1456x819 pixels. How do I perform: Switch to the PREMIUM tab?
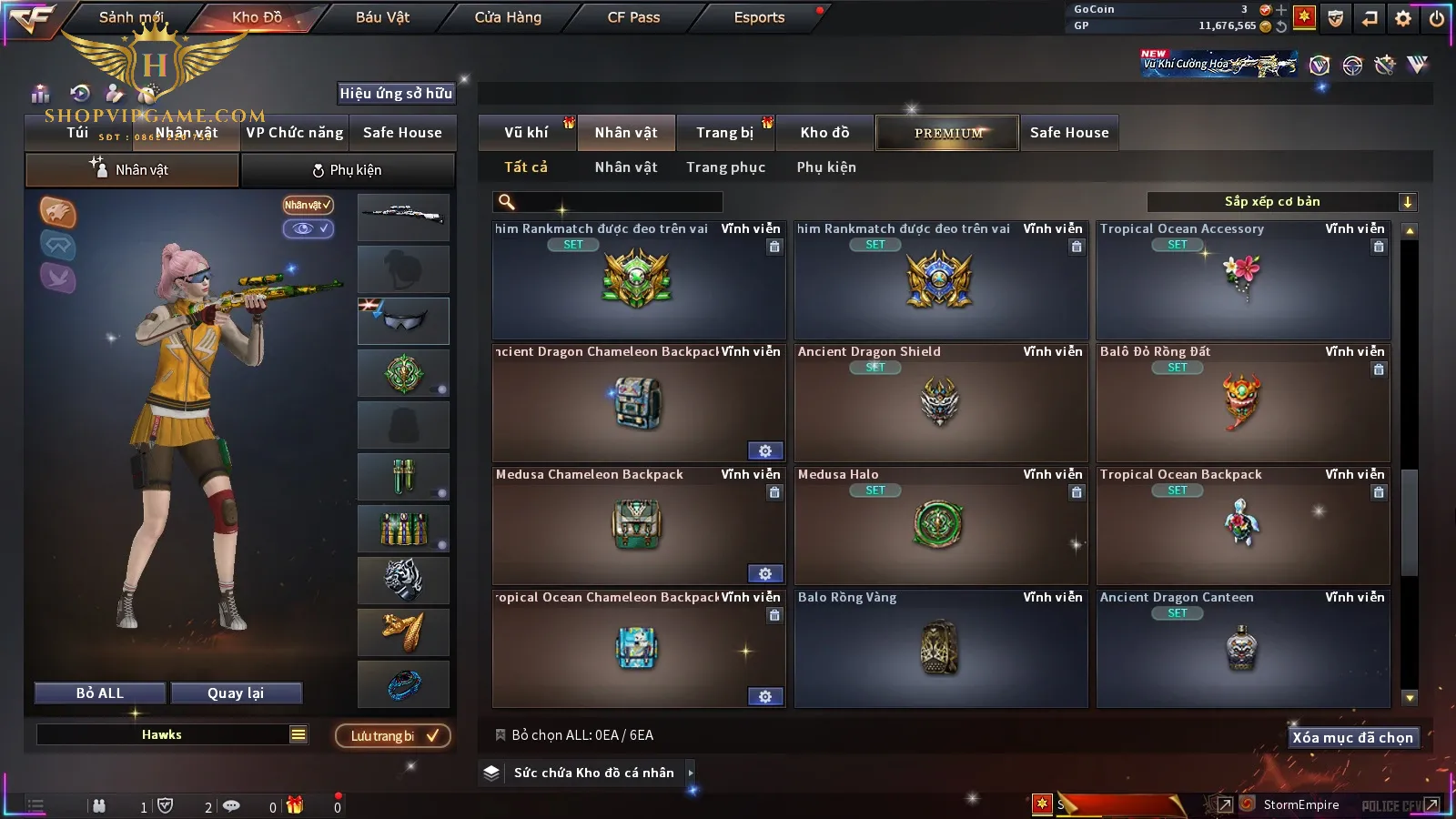pos(947,133)
